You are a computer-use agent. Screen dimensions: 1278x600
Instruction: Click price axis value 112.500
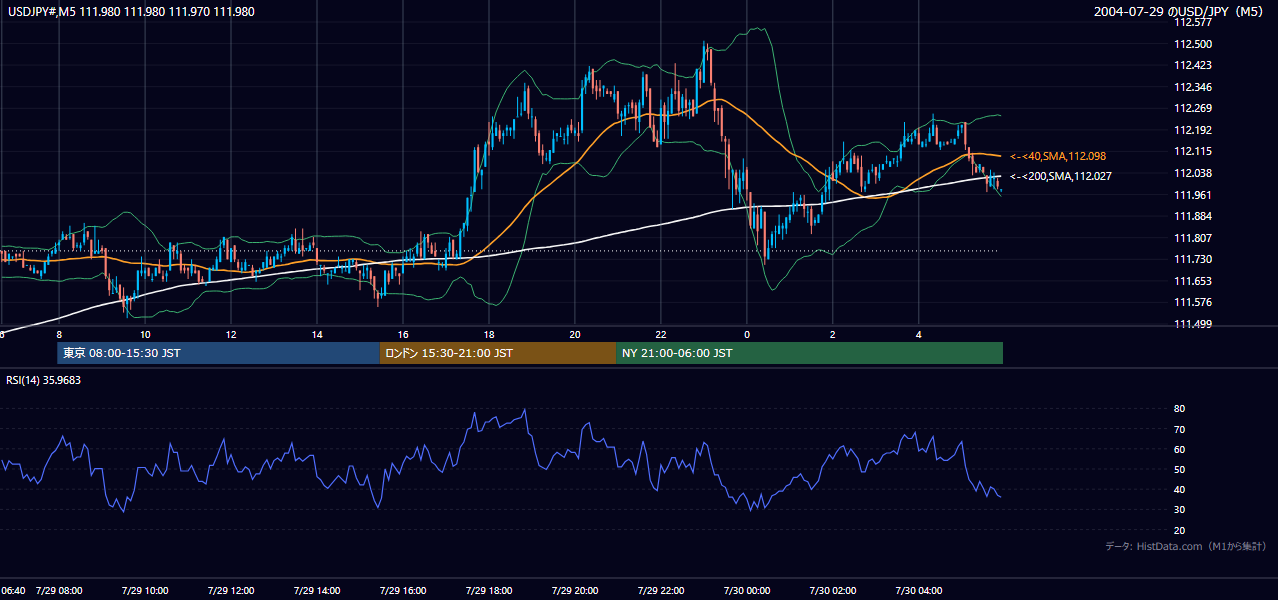[x=1193, y=44]
